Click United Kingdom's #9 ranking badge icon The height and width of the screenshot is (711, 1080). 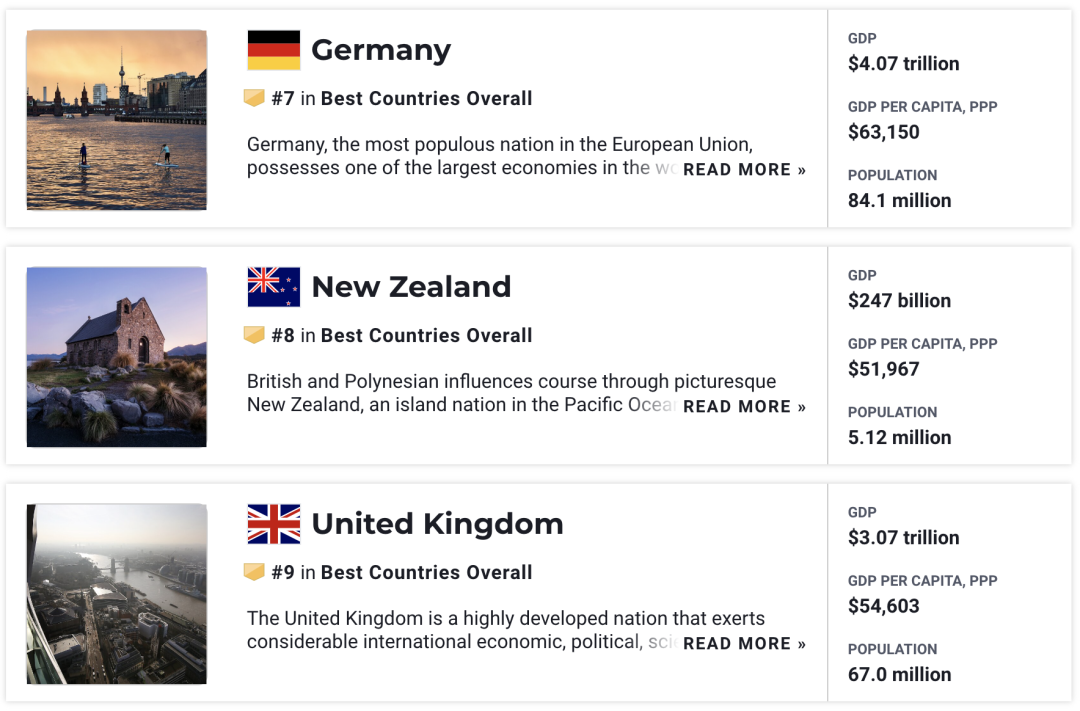tap(254, 572)
